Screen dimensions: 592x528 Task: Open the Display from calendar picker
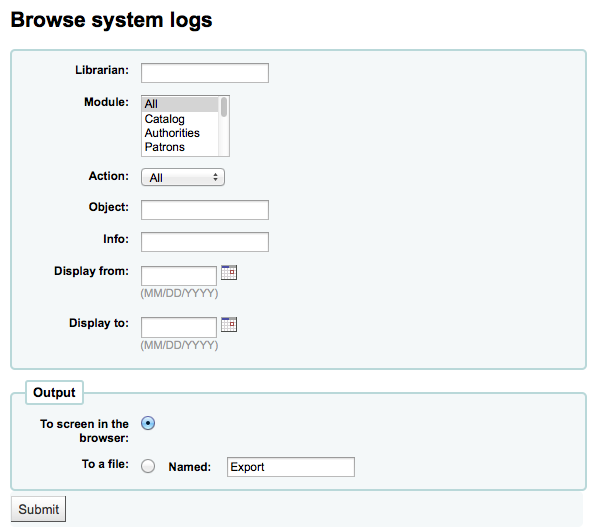[229, 272]
